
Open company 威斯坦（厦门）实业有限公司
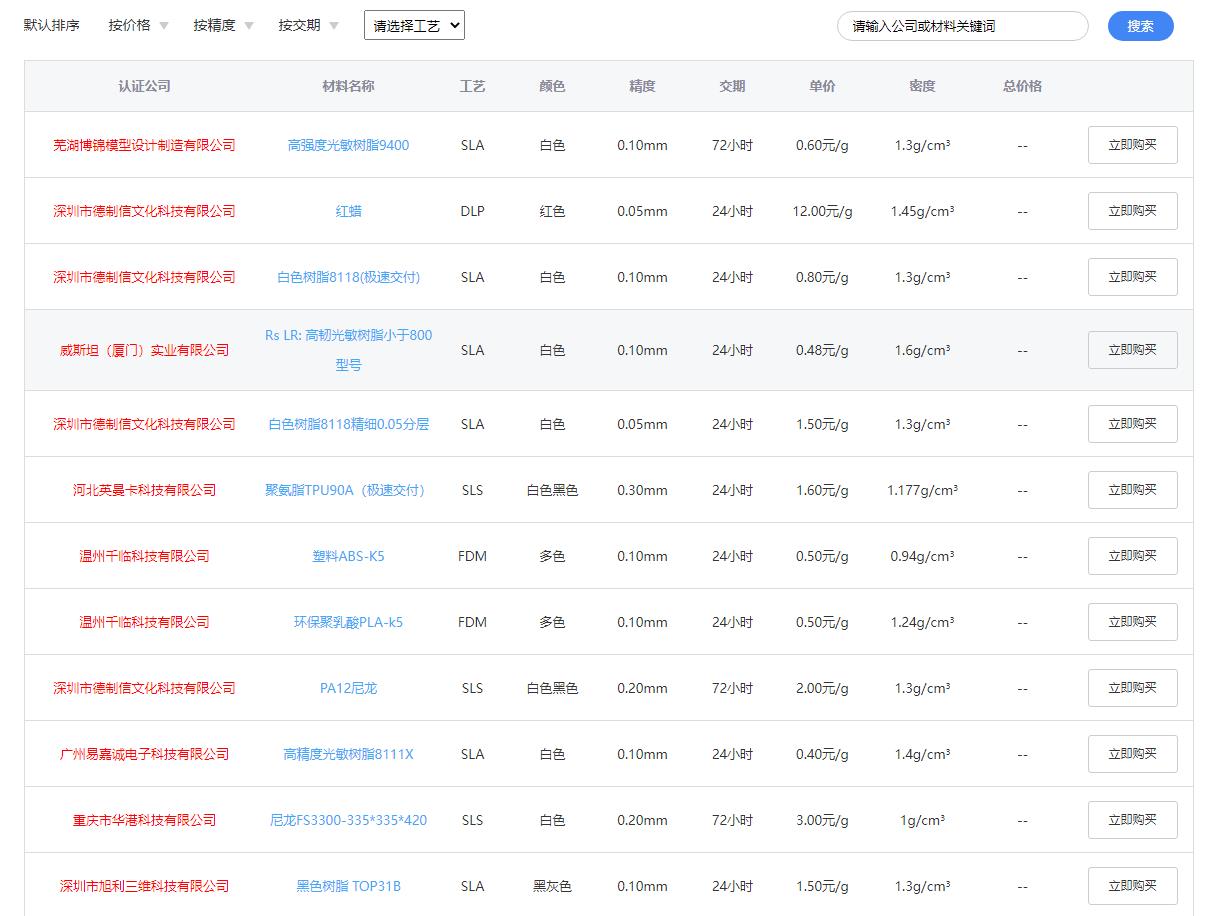click(144, 350)
